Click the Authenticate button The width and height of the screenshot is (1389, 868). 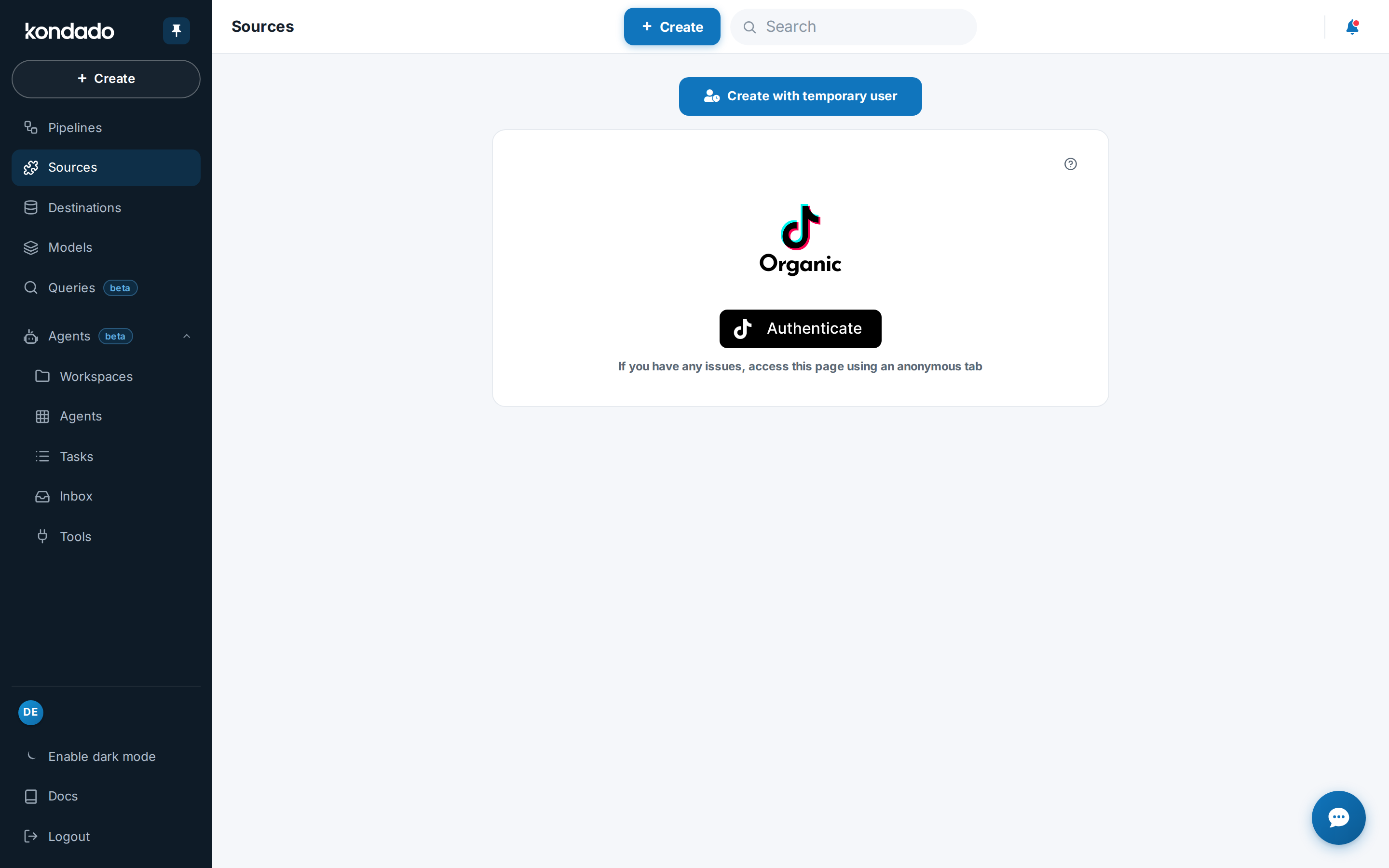[x=800, y=328]
